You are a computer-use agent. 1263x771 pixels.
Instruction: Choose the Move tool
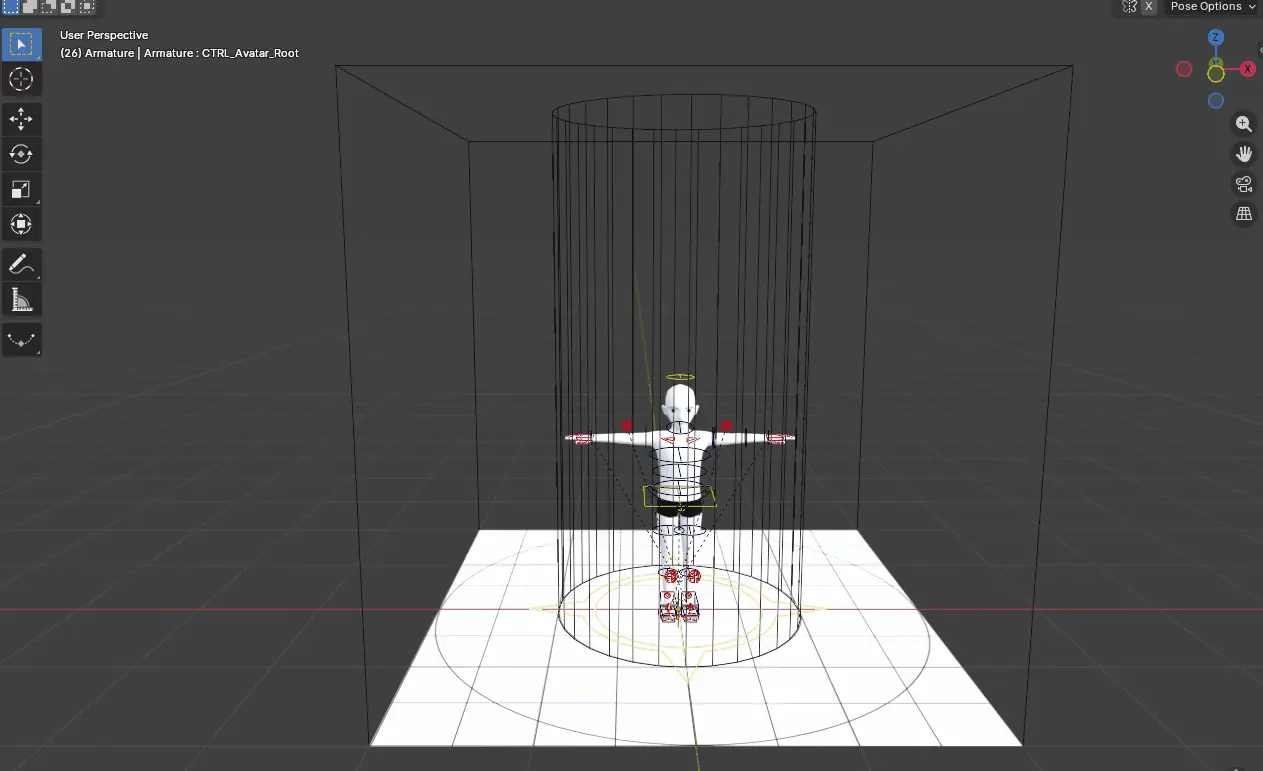[x=21, y=119]
